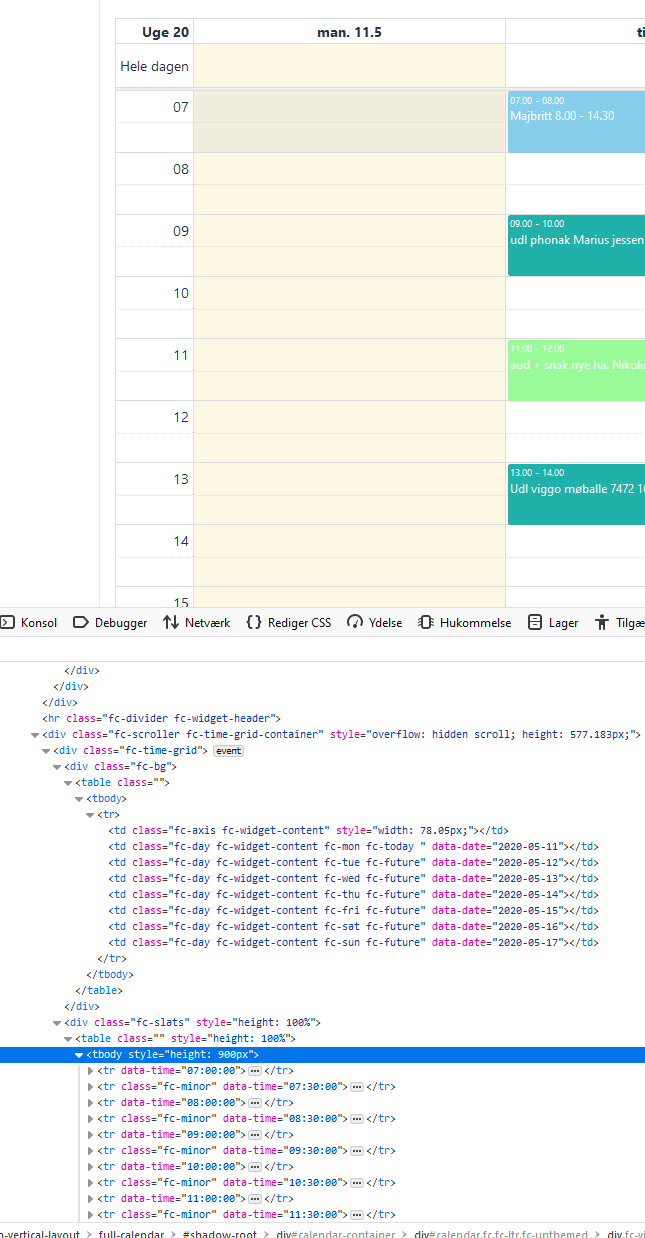Screen dimensions: 645x1238
Task: Click the Netværk arrows icon
Action: [171, 622]
